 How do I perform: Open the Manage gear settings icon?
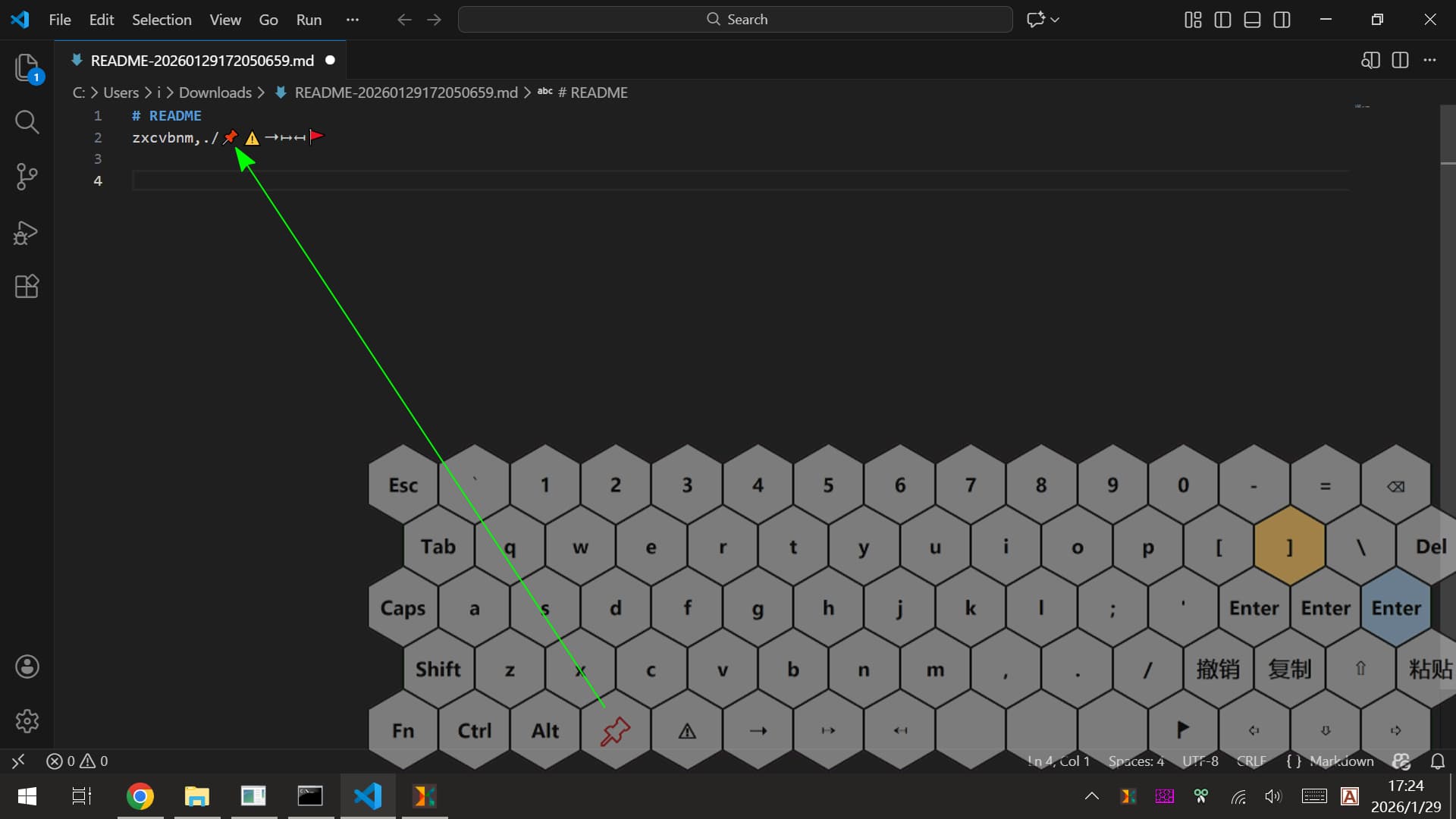(27, 720)
